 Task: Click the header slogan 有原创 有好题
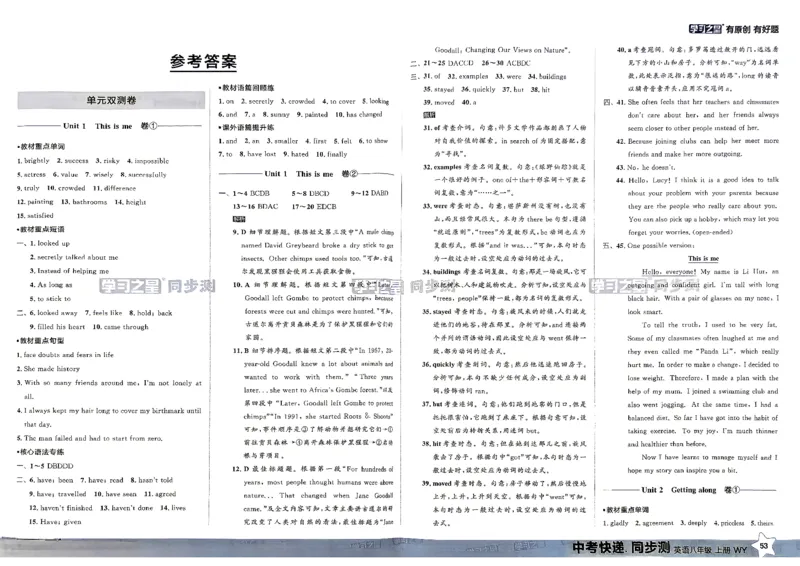coord(753,29)
